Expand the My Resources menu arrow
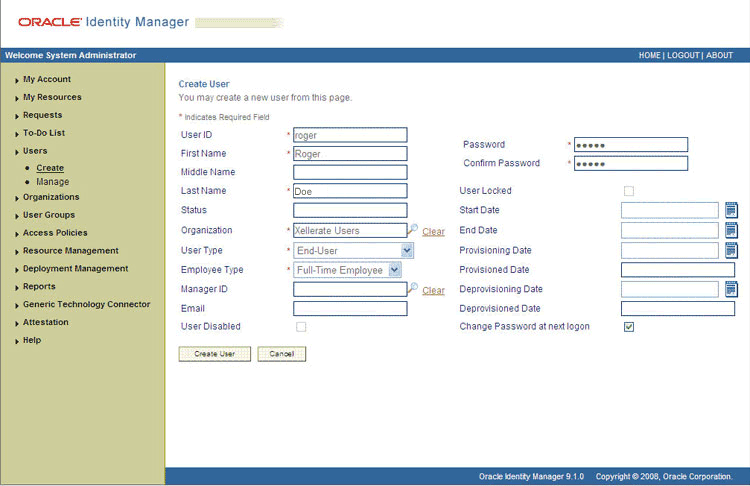 coord(17,98)
